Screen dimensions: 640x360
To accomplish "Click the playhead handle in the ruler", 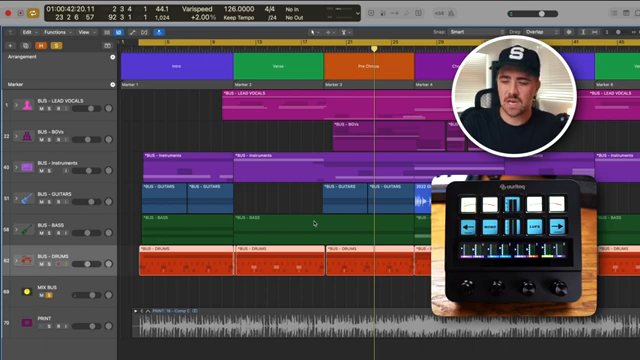I will (374, 49).
